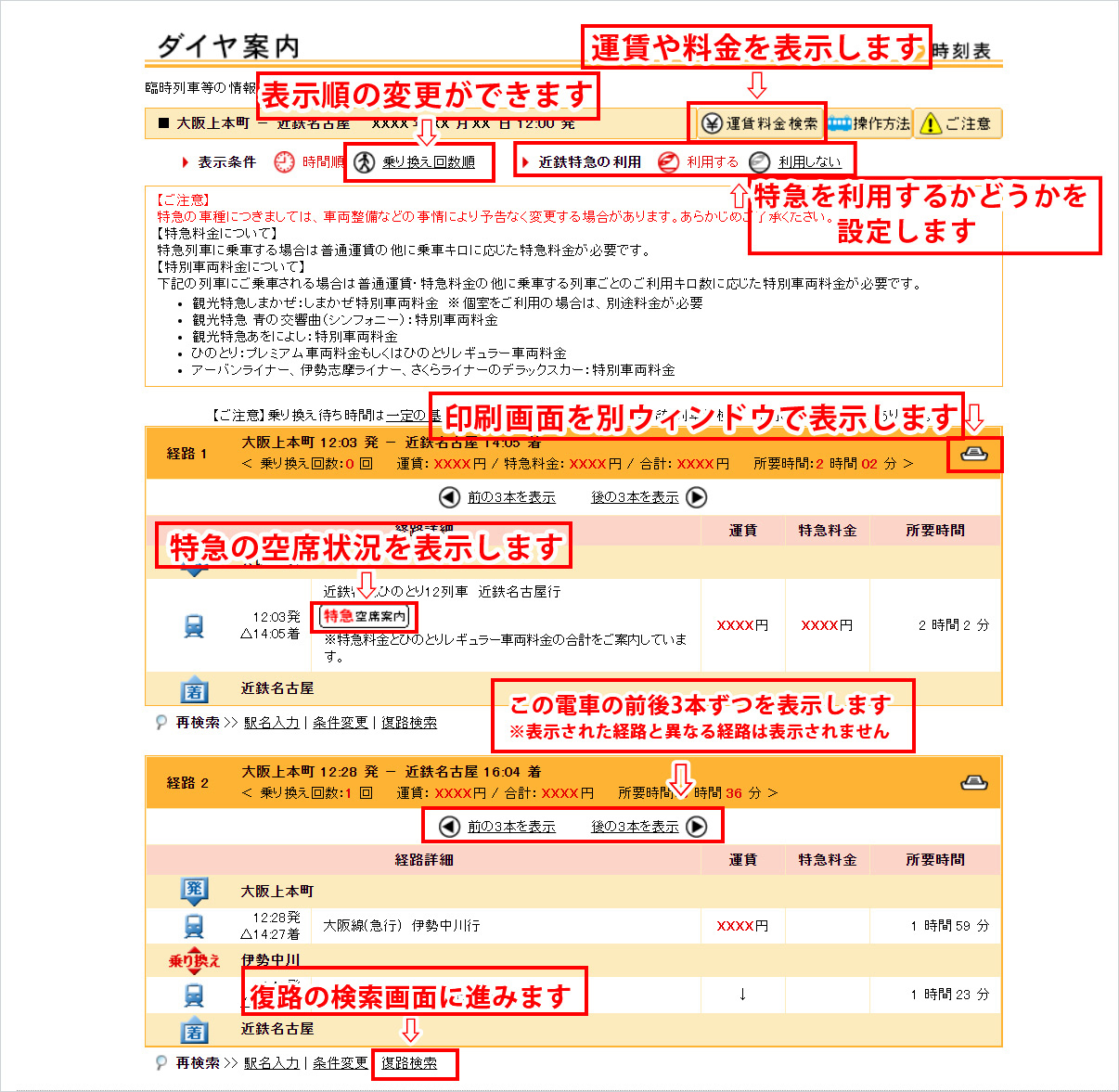Click the left arrow icon in 経路1
This screenshot has height=1092, width=1119.
450,497
